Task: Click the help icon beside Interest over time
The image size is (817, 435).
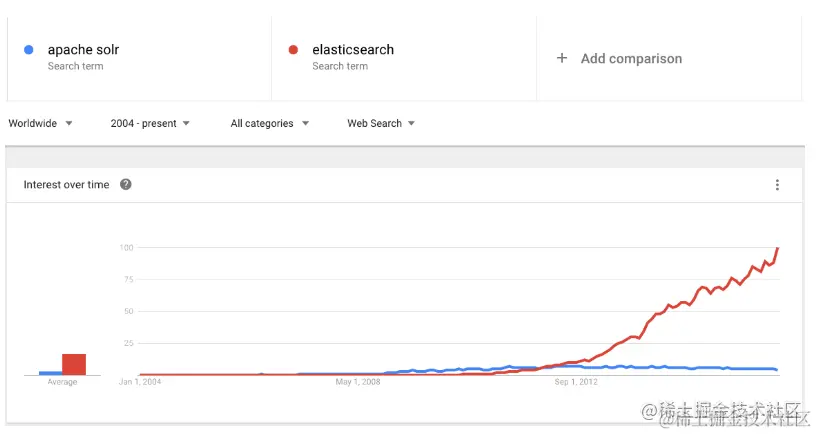Action: click(x=126, y=184)
